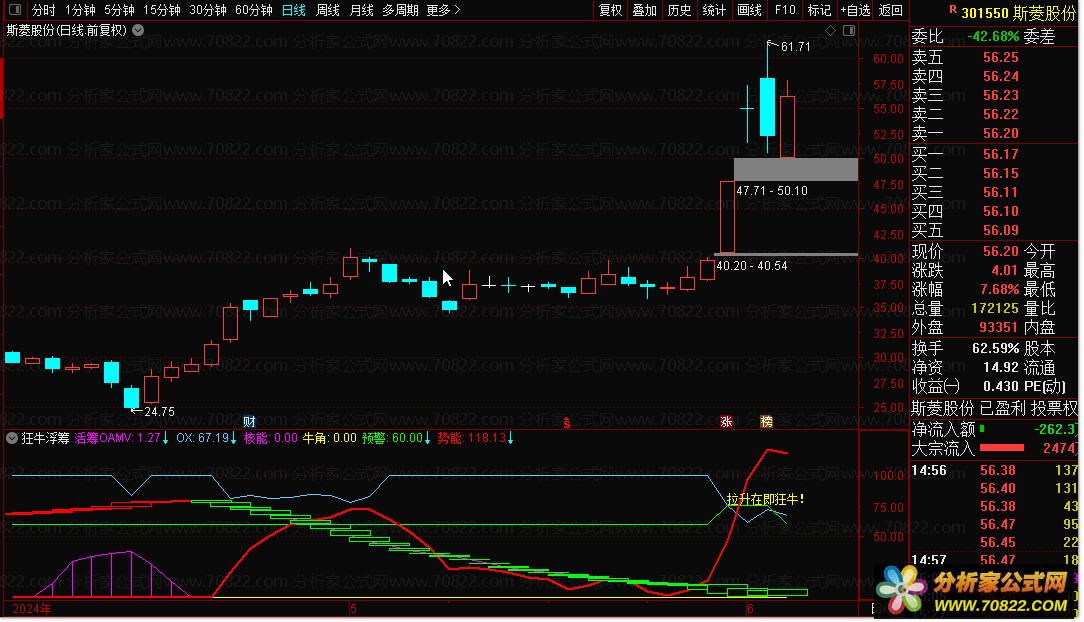The image size is (1084, 622).
Task: Click the 涨 marker icon
Action: [727, 422]
